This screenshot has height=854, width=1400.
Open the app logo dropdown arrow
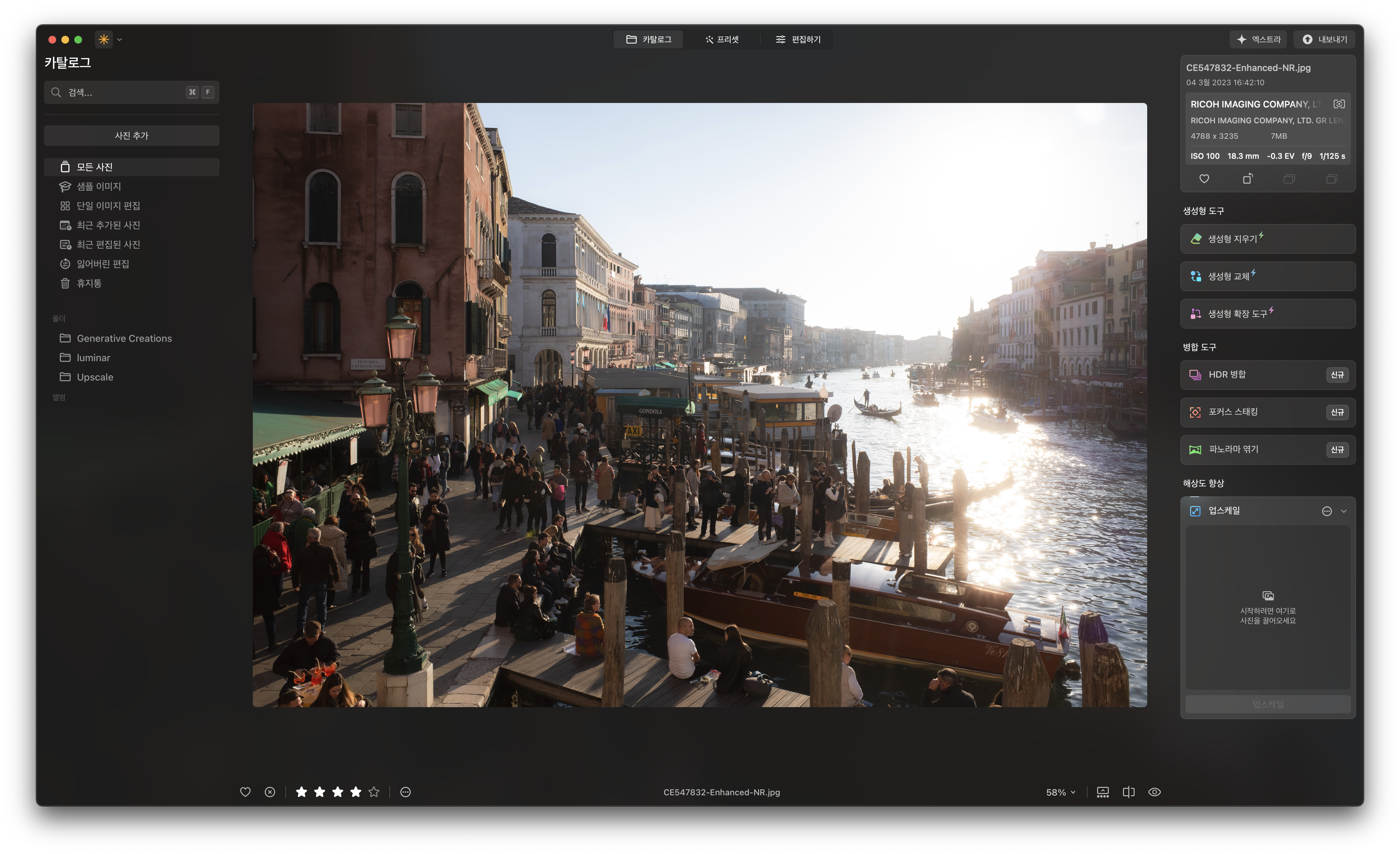tap(119, 40)
